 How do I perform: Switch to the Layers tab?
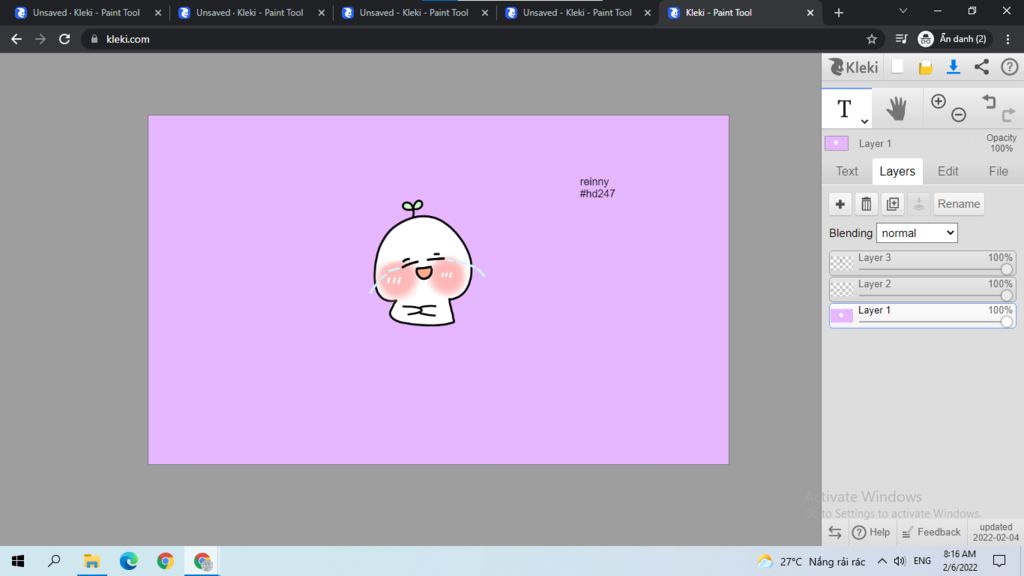point(897,171)
